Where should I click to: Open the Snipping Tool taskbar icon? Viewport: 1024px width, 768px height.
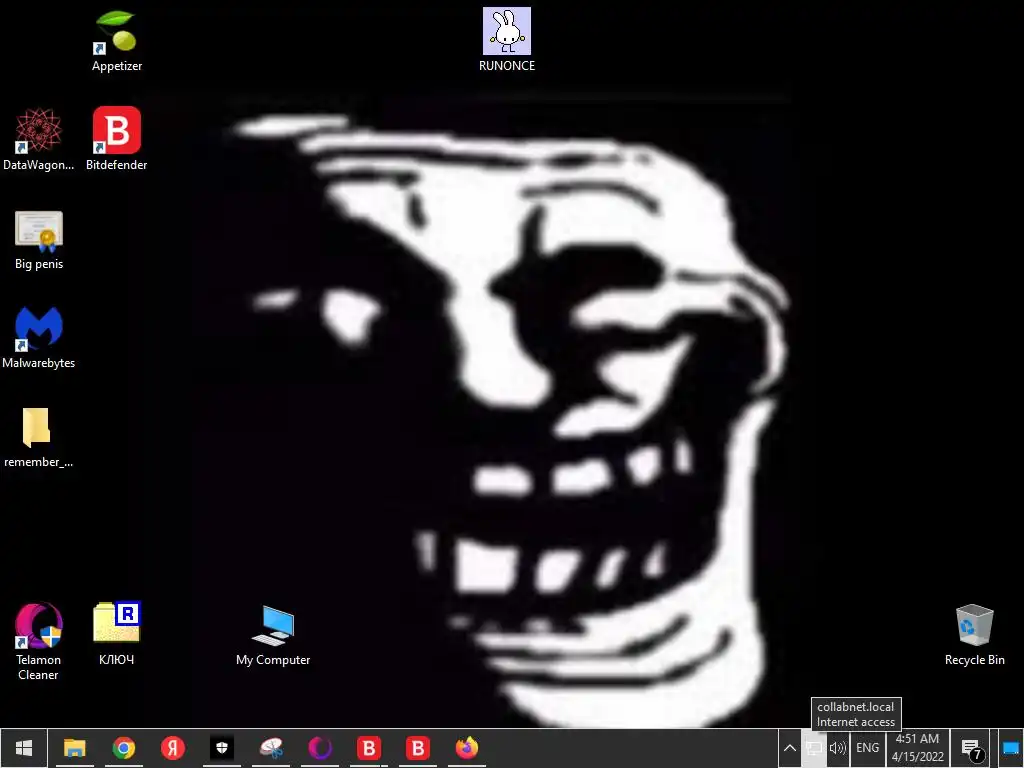click(x=270, y=748)
